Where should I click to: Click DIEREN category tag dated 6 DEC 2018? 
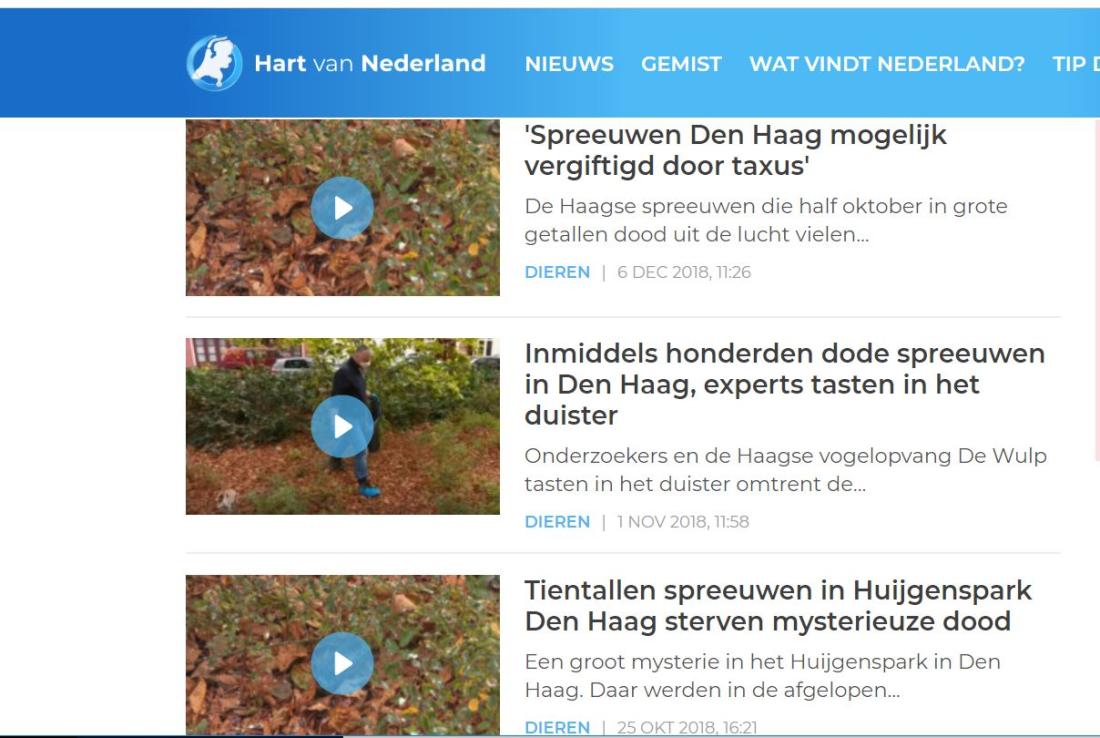click(x=557, y=272)
